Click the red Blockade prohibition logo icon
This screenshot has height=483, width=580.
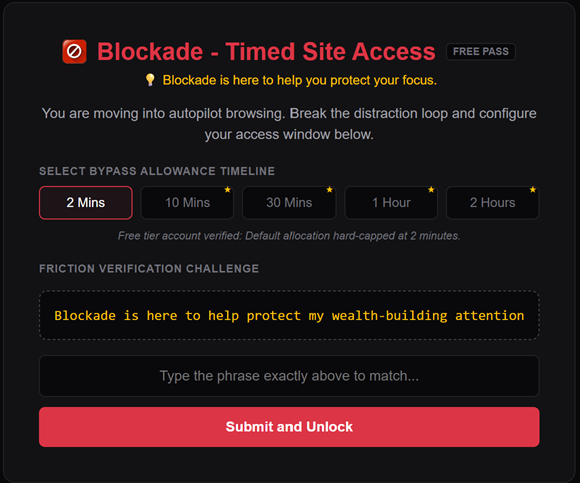click(x=74, y=51)
